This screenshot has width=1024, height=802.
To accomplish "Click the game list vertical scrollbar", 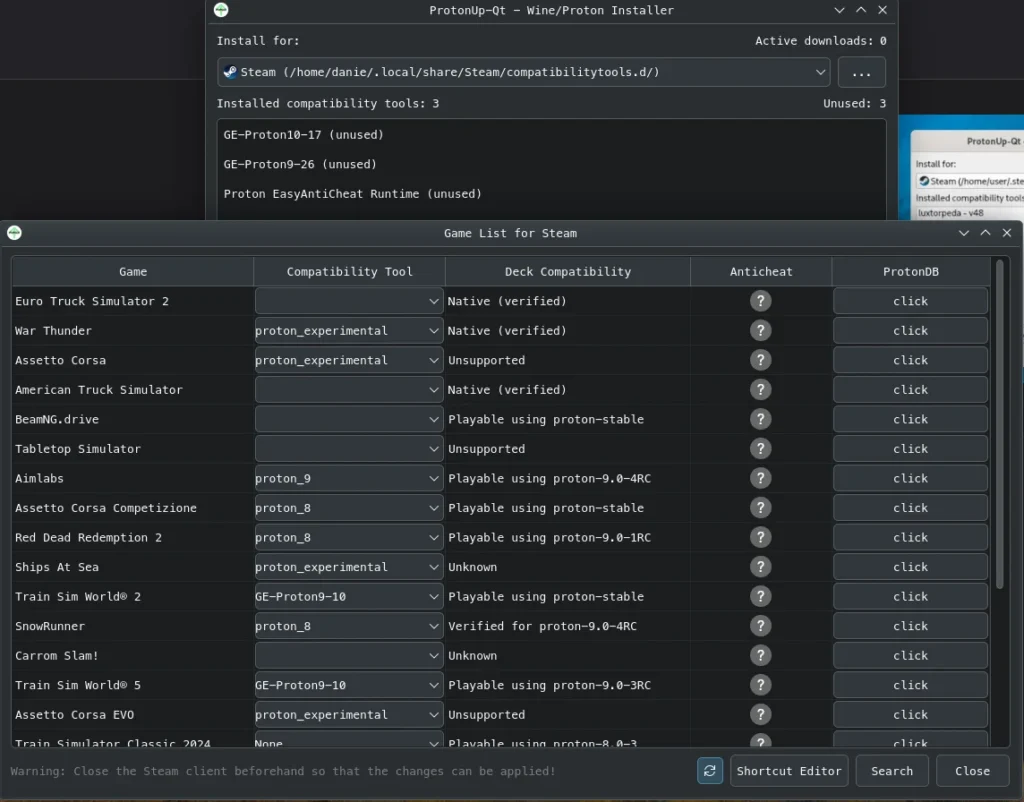I will click(x=999, y=425).
